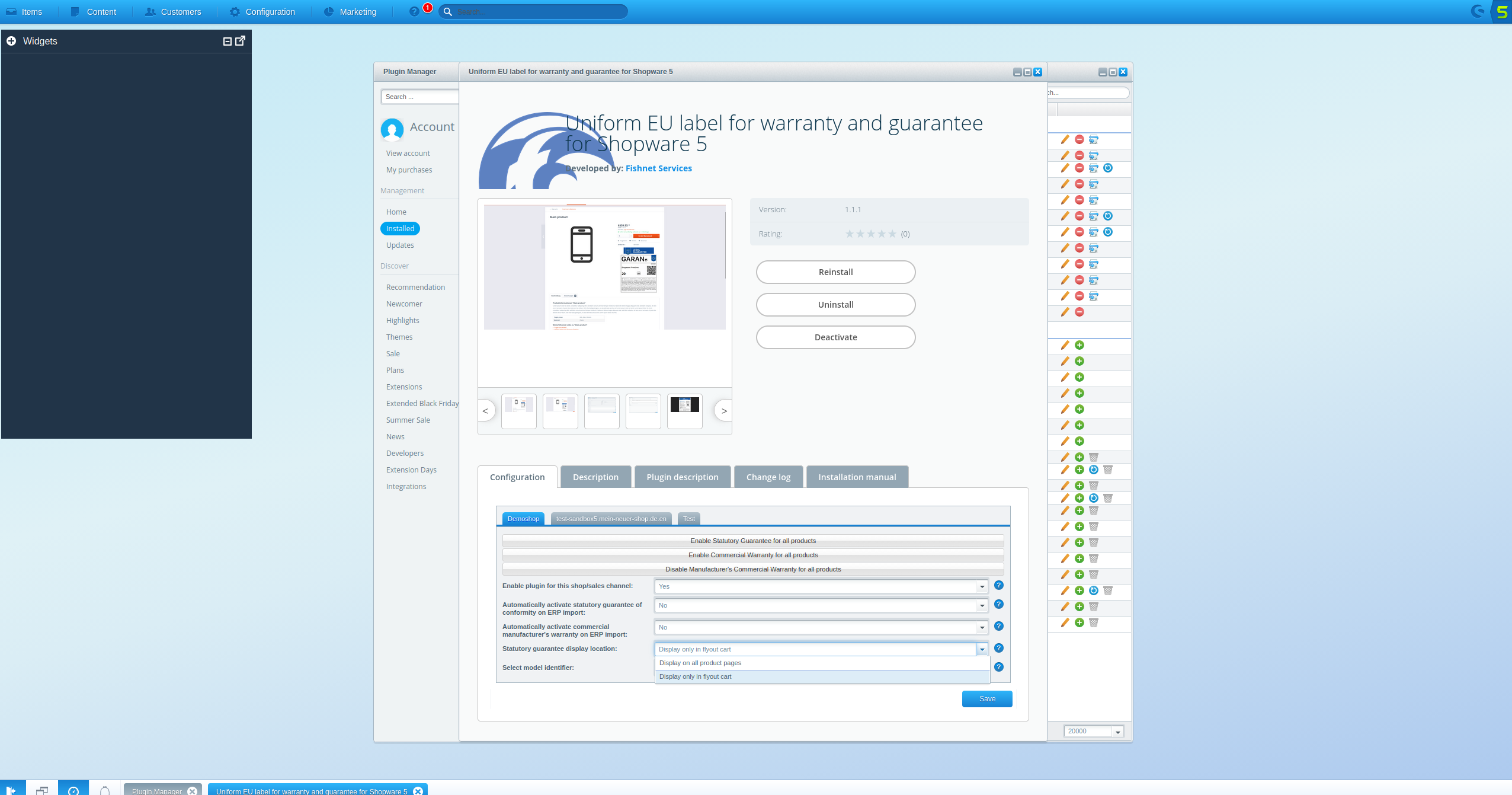Open the Customers menu
The width and height of the screenshot is (1512, 795).
tap(173, 12)
